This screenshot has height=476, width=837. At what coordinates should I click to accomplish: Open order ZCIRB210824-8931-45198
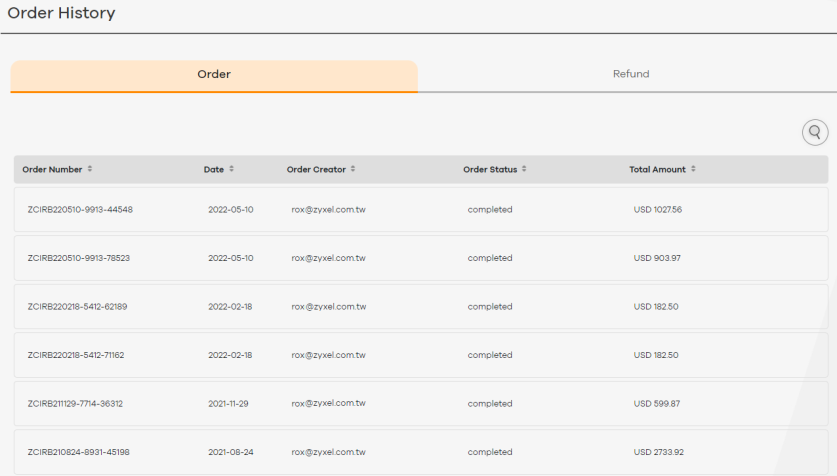pos(78,453)
